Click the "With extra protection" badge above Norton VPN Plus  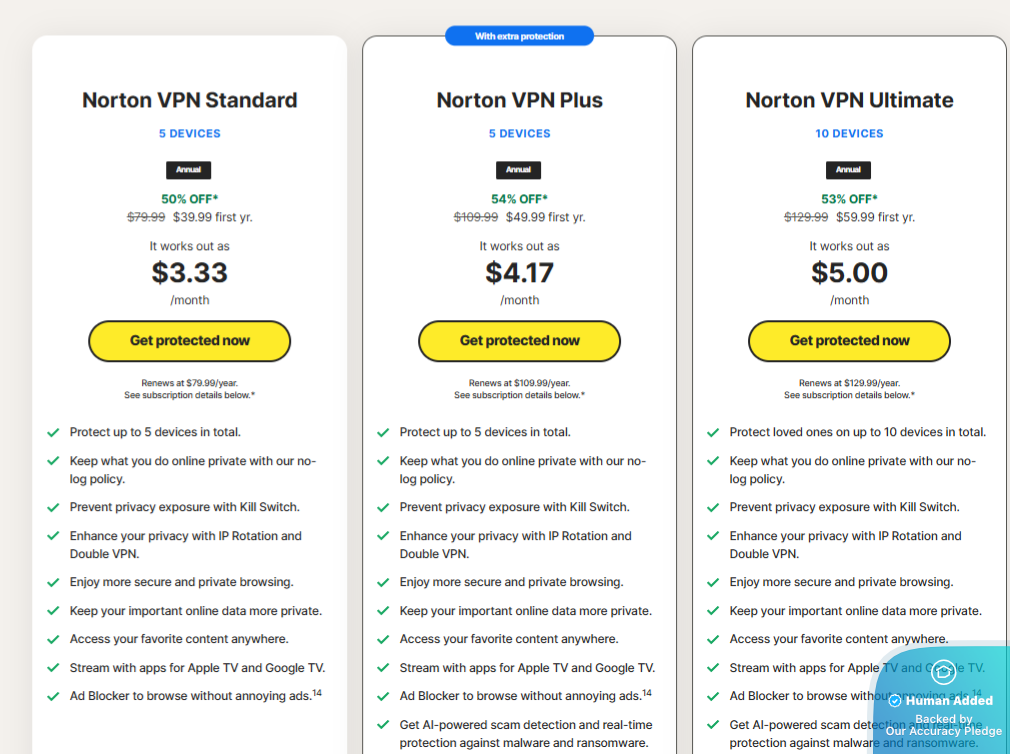pos(519,35)
